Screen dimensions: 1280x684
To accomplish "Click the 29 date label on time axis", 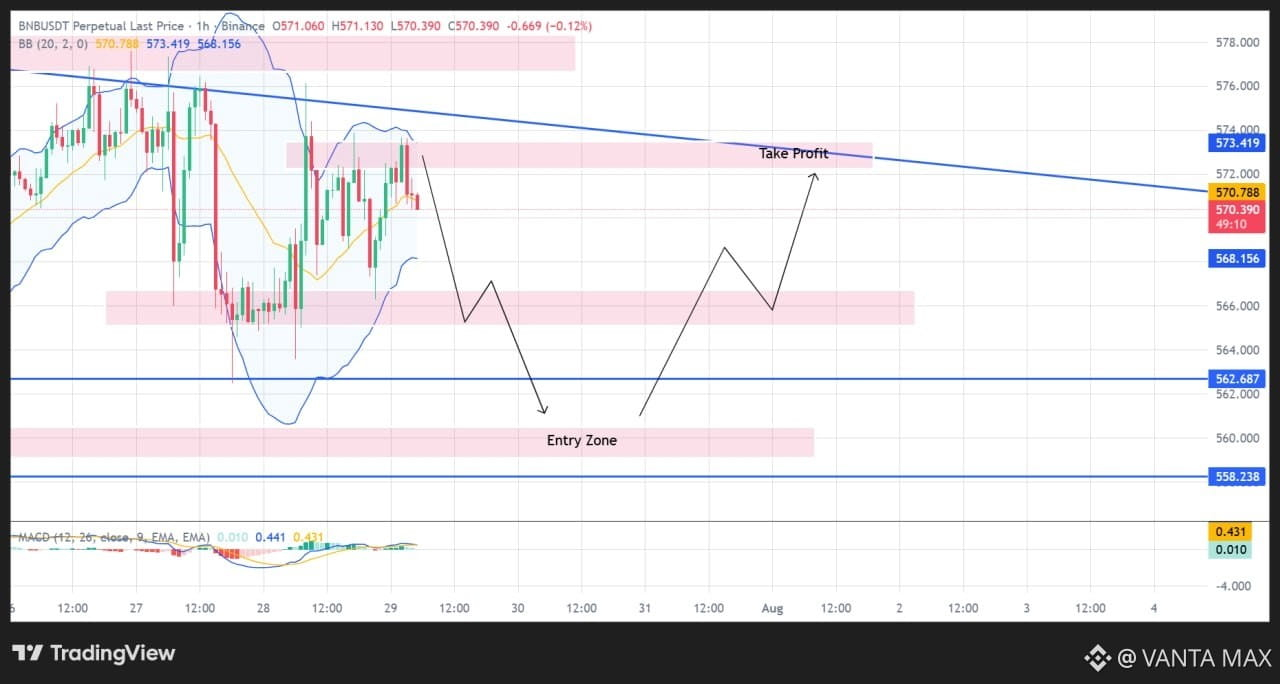I will tap(390, 608).
